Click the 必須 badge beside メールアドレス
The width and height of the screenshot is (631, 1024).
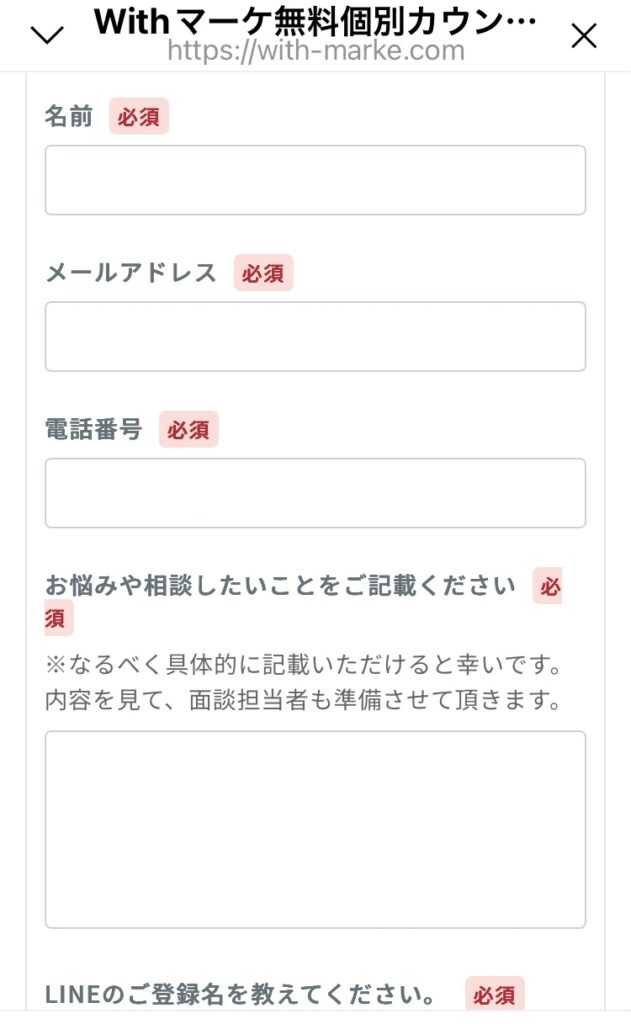263,273
